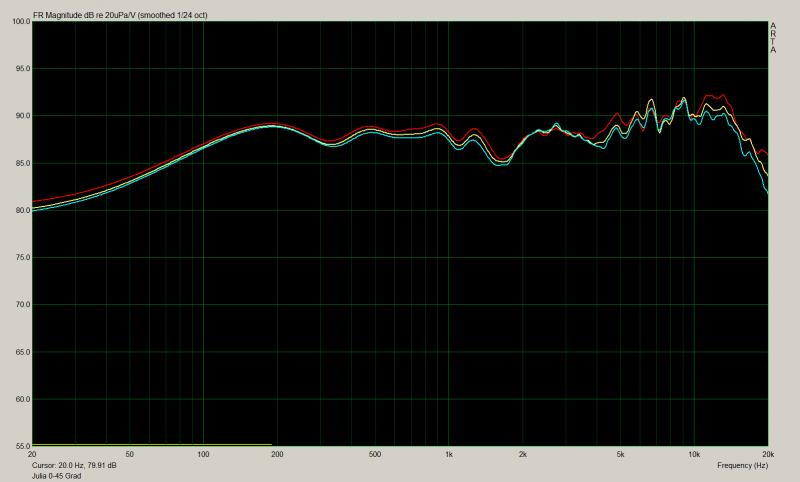Click the 75.0 y-axis label
The image size is (800, 482).
(x=22, y=258)
